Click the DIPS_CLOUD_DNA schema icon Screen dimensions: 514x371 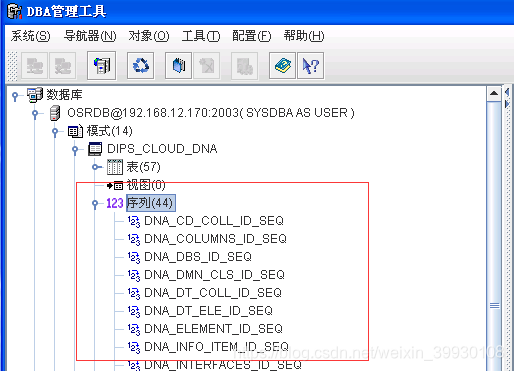tap(95, 149)
